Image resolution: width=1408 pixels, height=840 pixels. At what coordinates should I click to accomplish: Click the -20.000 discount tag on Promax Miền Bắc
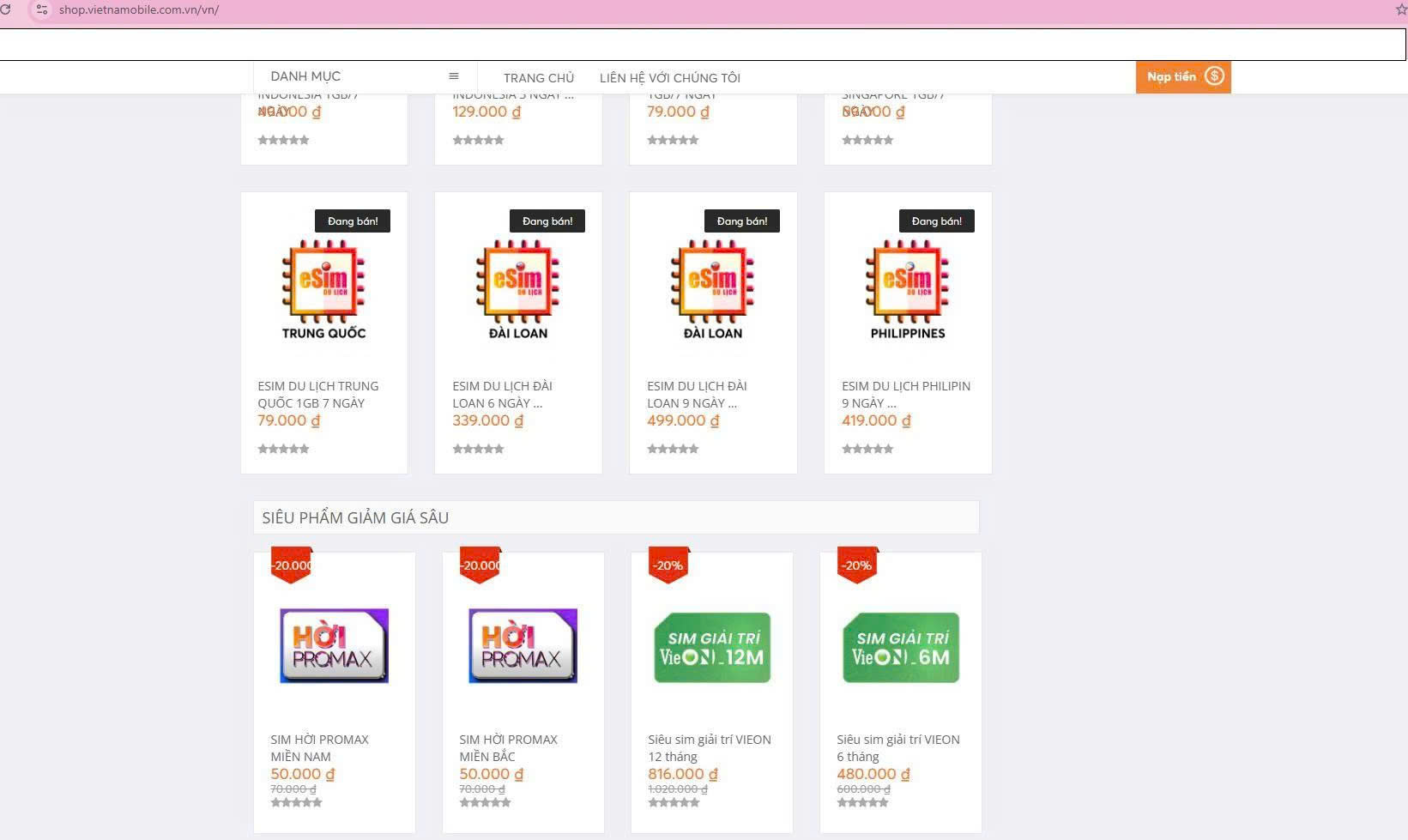480,565
